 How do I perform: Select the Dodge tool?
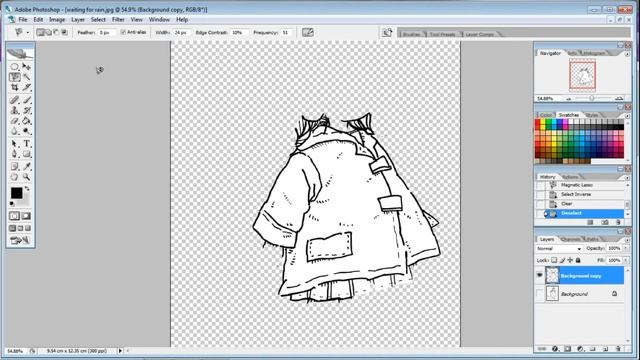click(27, 131)
